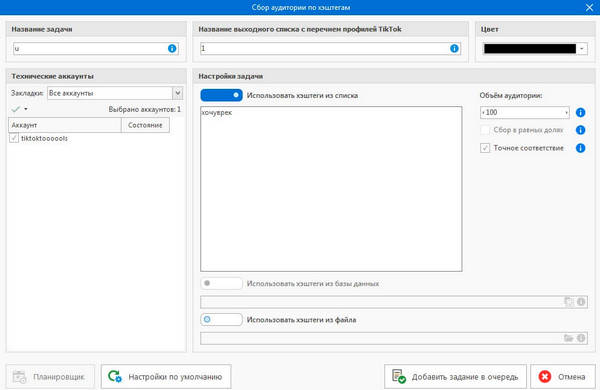
Task: Click the audience volume value 100
Action: (x=491, y=113)
